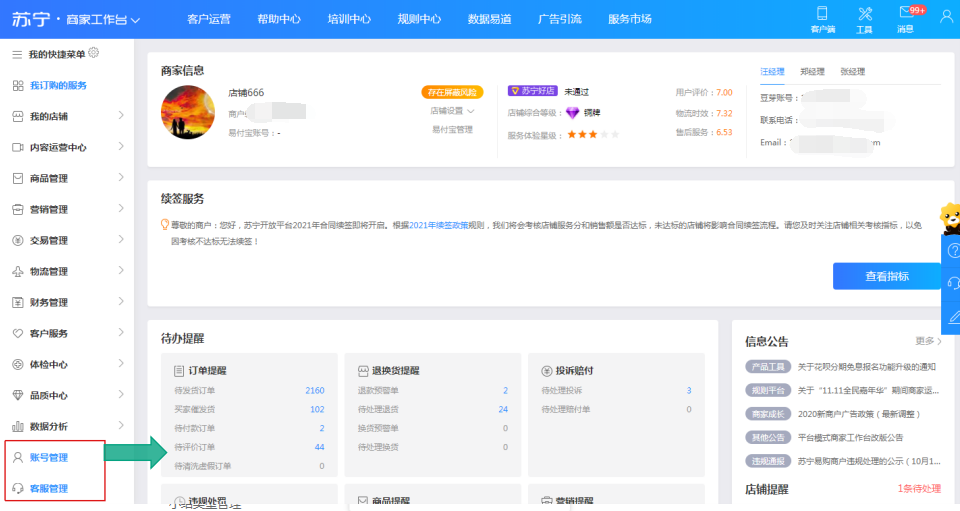Expand the 客户服务 submenu arrow
The width and height of the screenshot is (960, 511).
(121, 332)
